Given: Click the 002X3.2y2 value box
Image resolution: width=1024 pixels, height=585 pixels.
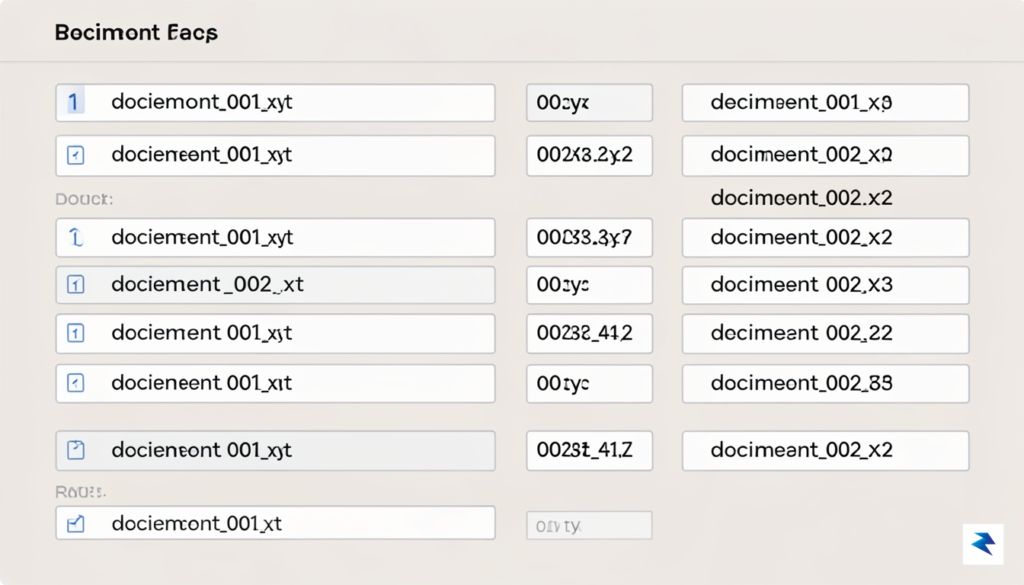Looking at the screenshot, I should (589, 155).
